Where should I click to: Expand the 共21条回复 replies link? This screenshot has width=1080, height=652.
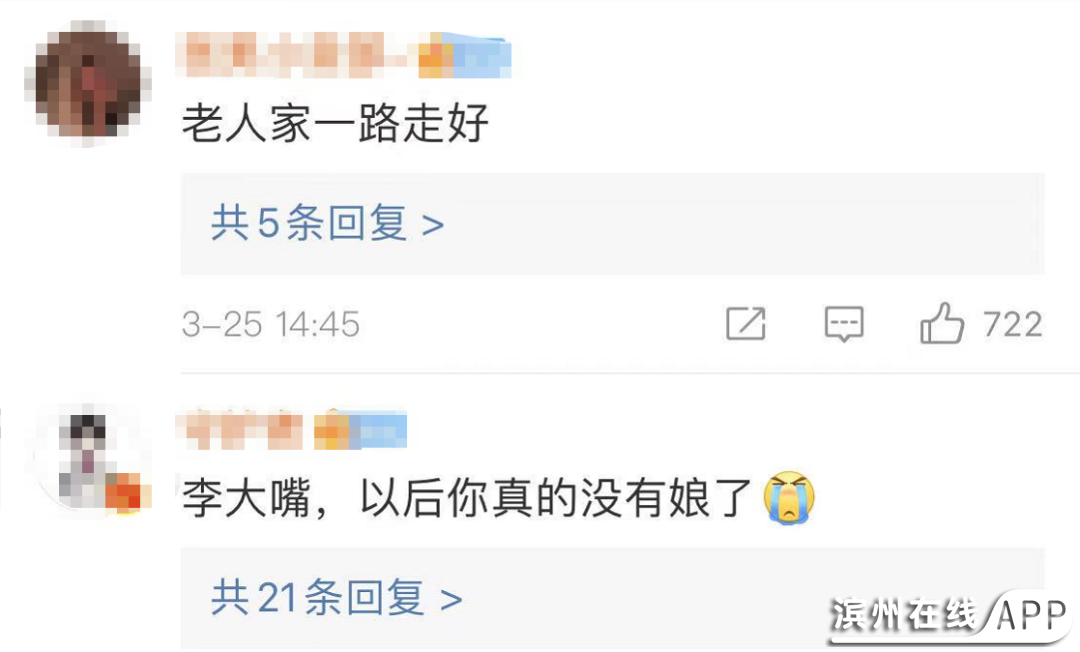336,597
